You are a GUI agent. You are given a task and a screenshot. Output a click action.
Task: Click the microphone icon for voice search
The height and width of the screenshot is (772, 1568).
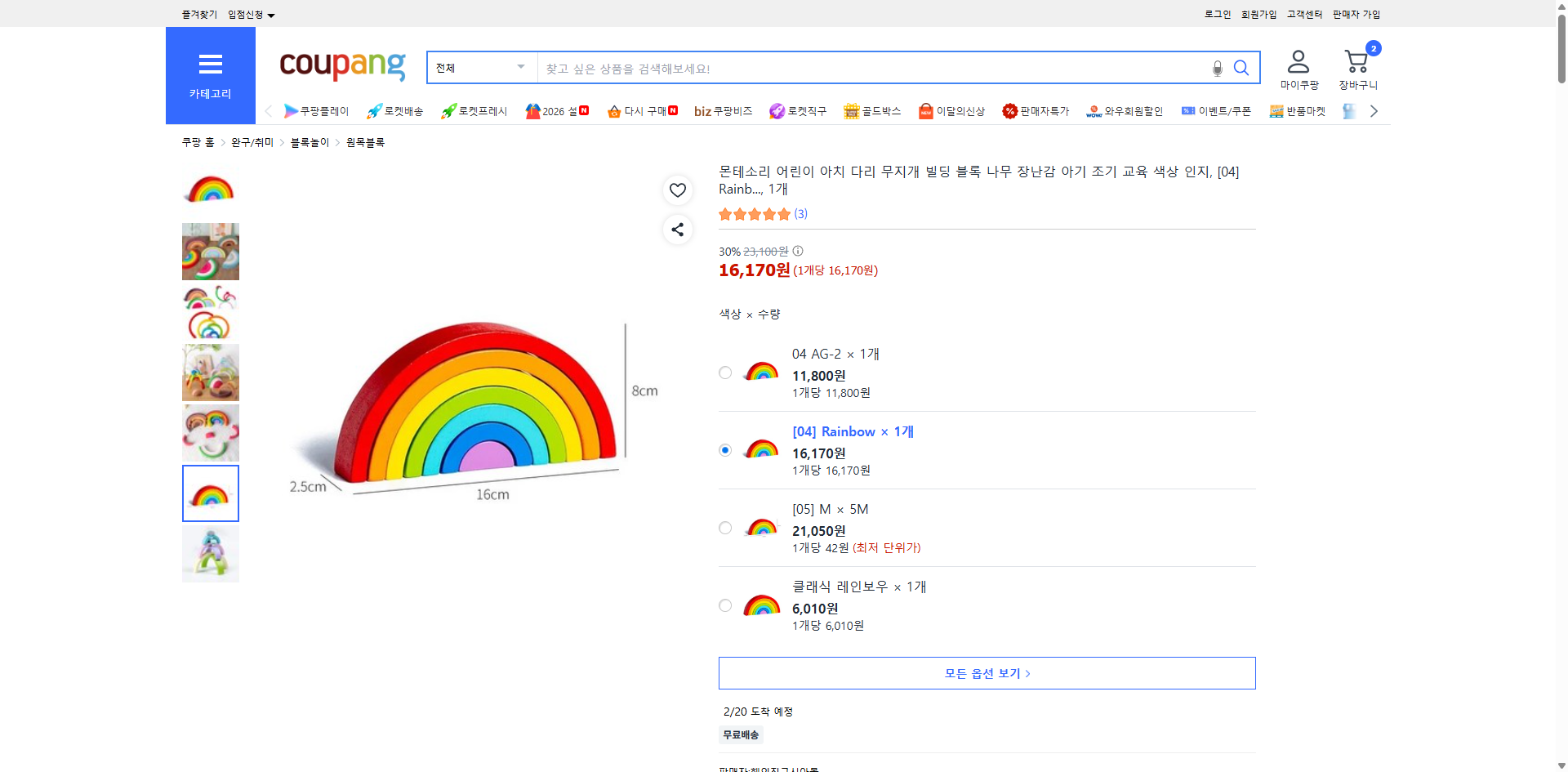tap(1217, 69)
